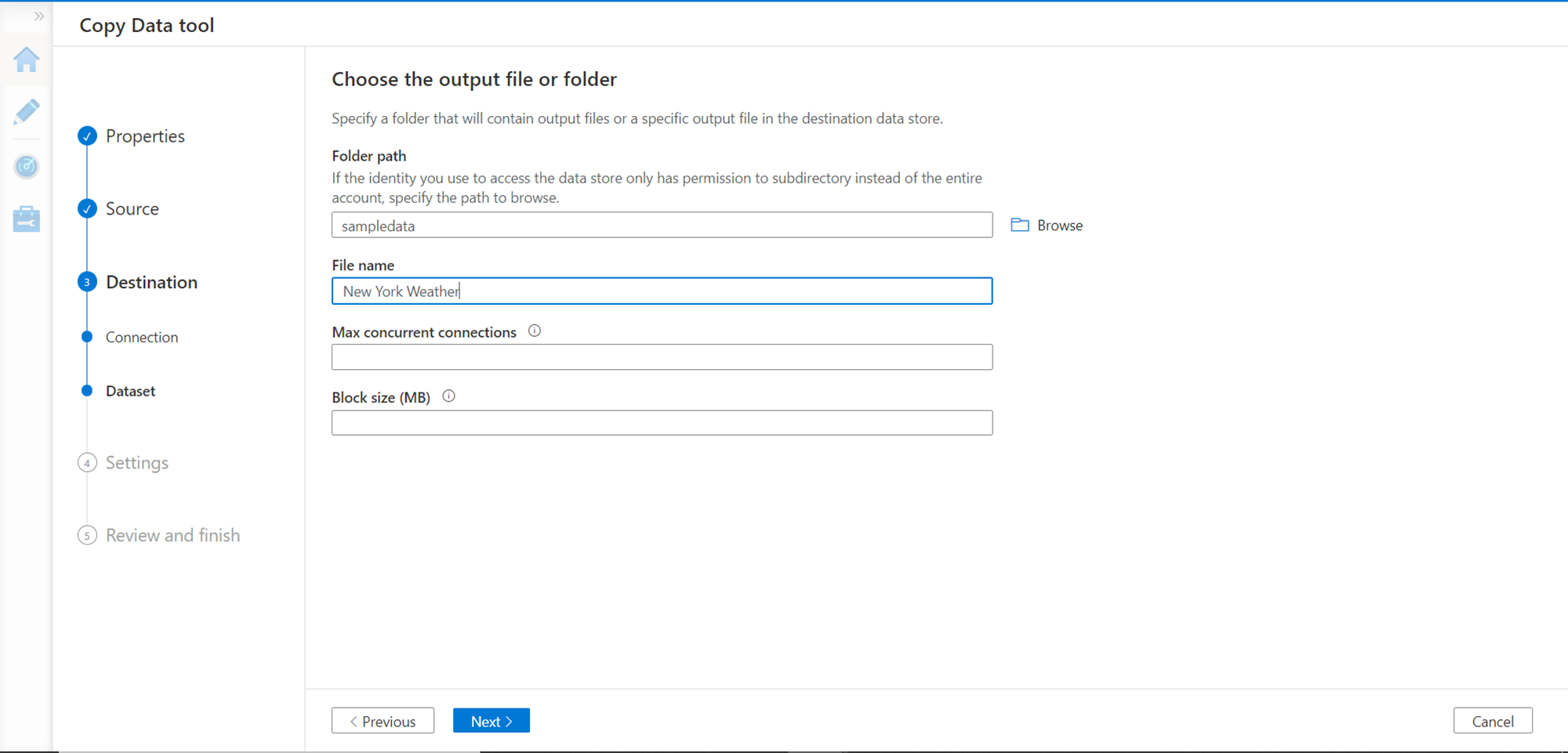The height and width of the screenshot is (753, 1568).
Task: Open the Connection sub-step
Action: [x=142, y=337]
